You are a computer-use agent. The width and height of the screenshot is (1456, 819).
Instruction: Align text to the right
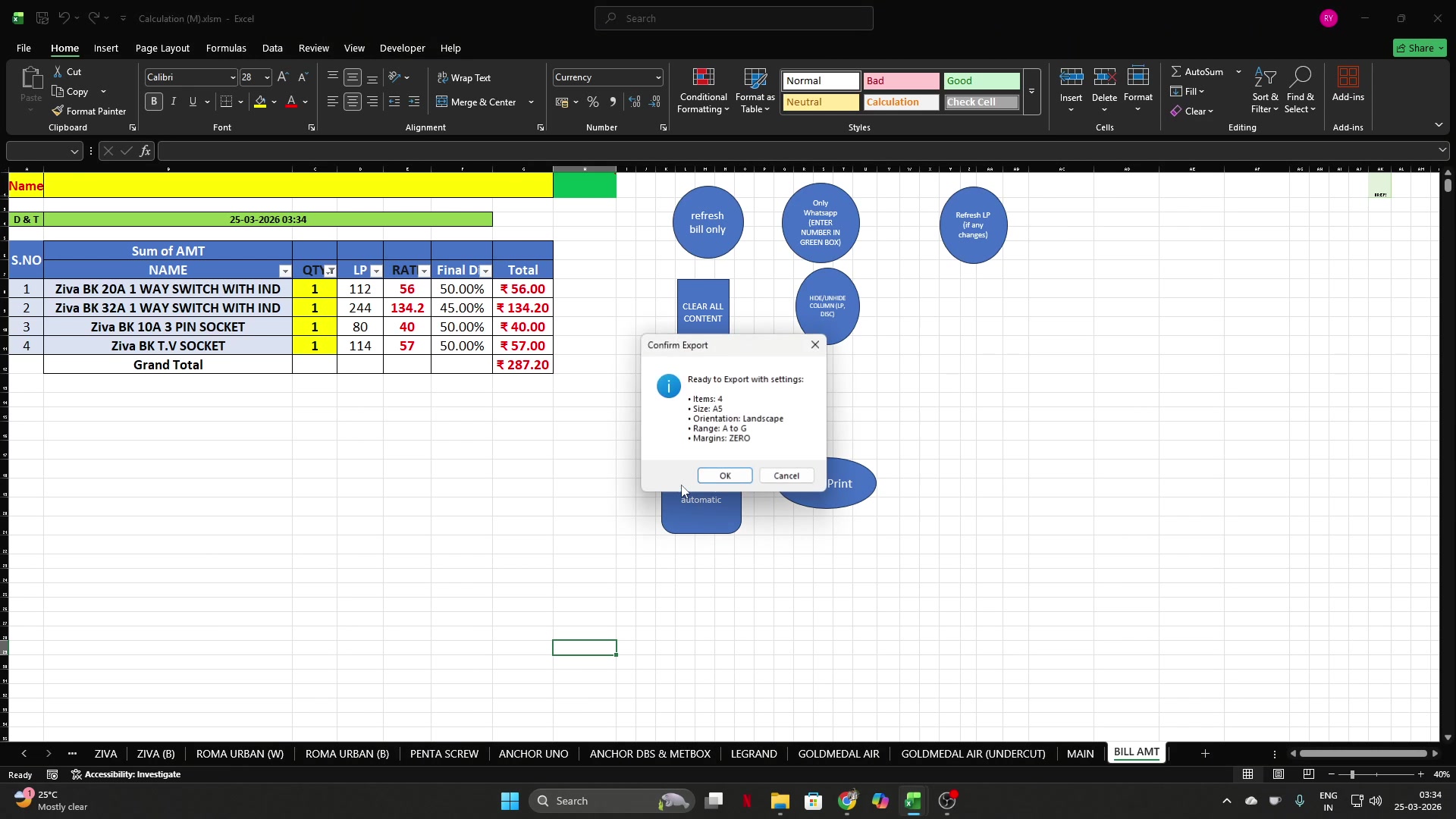(x=372, y=102)
